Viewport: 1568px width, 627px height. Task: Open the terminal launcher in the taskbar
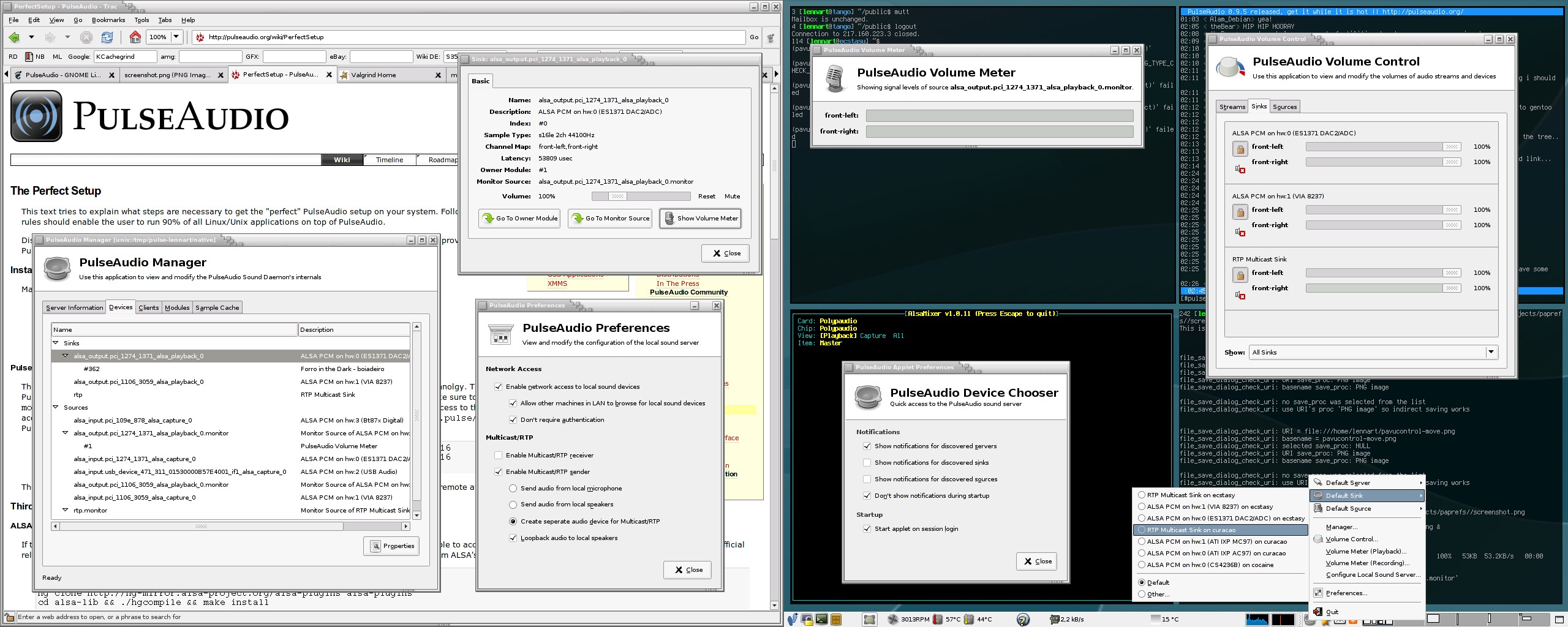click(821, 620)
